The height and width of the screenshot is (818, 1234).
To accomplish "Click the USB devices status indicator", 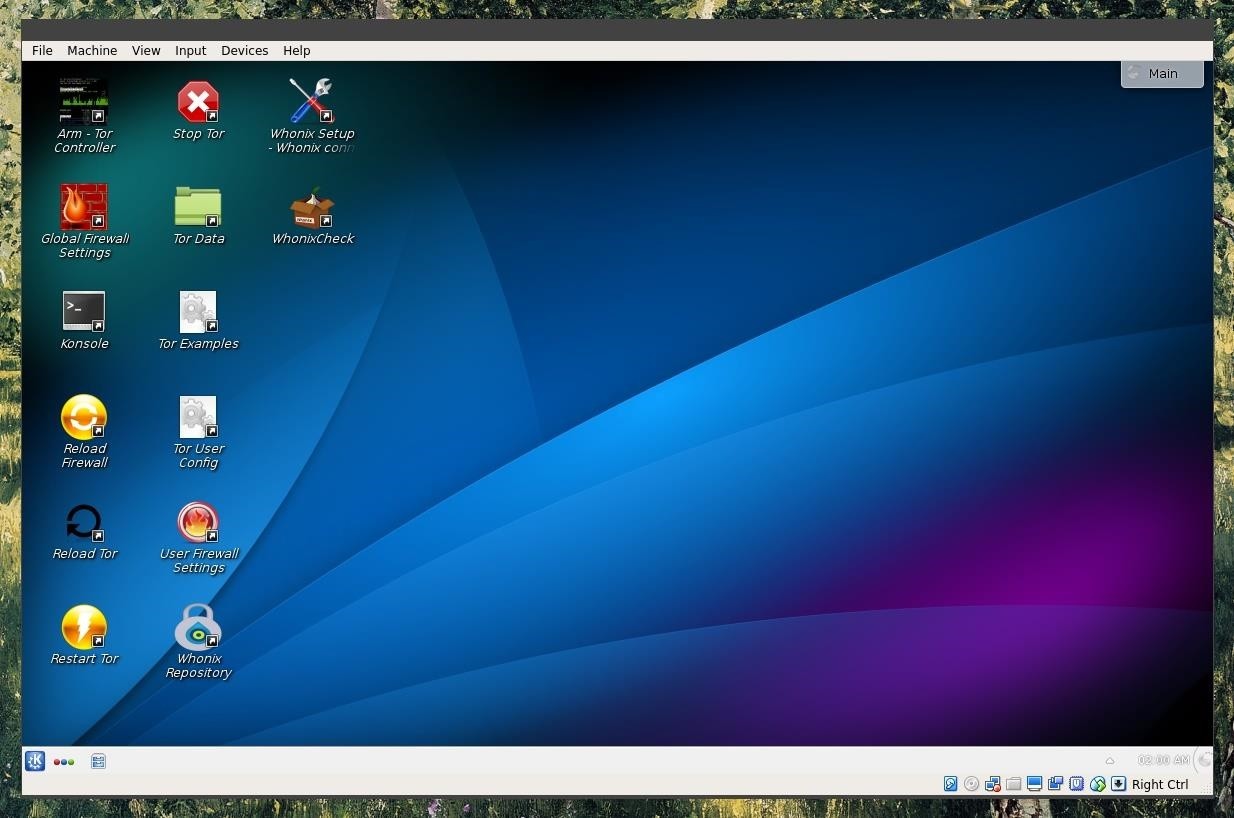I will point(1076,784).
